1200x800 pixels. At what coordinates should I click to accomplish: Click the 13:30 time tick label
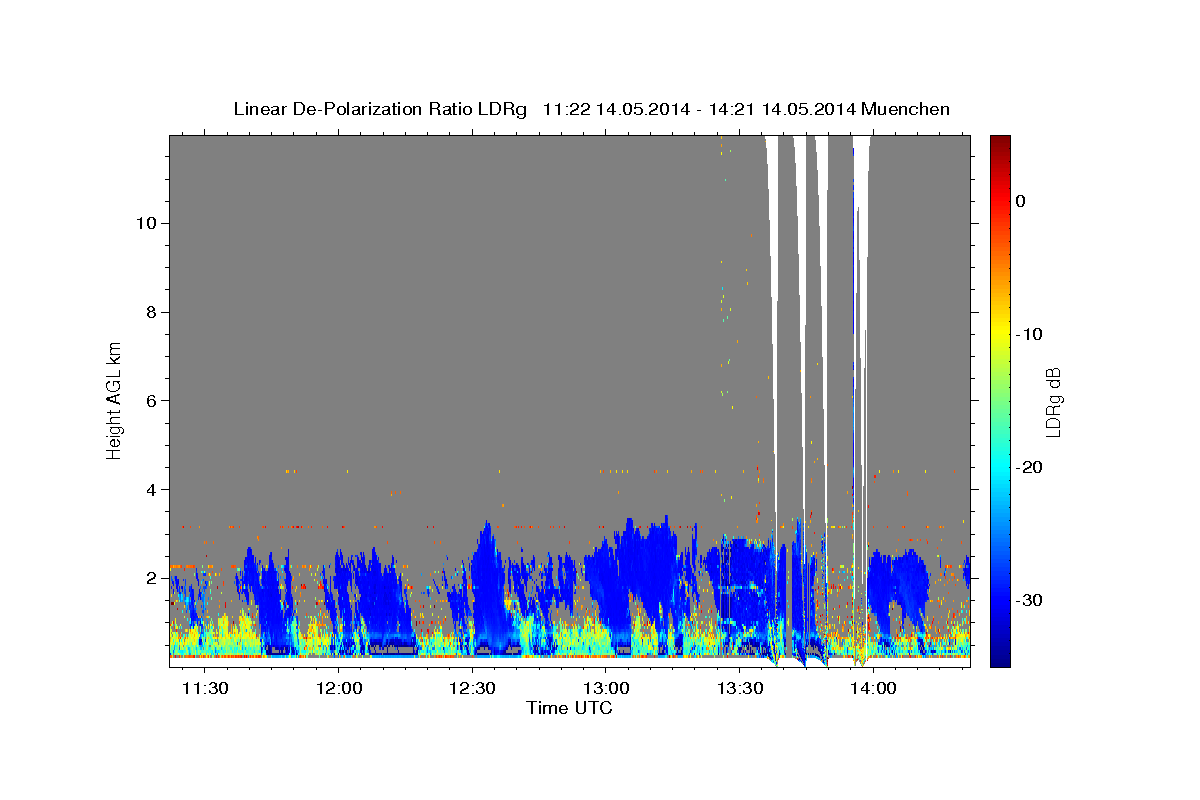739,688
